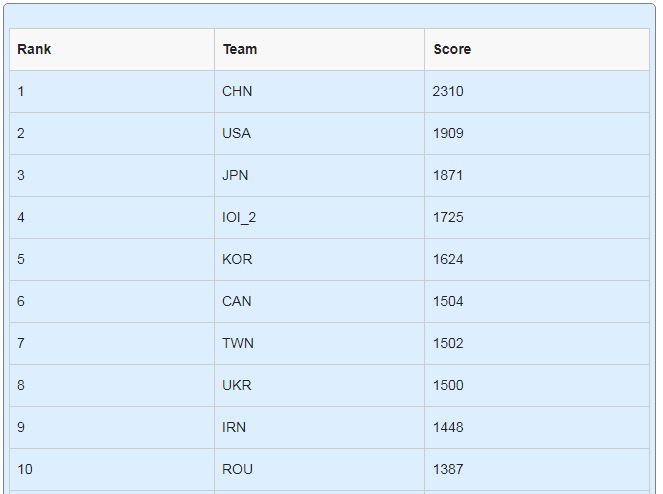
Task: Click the score 1909 cell
Action: (537, 133)
